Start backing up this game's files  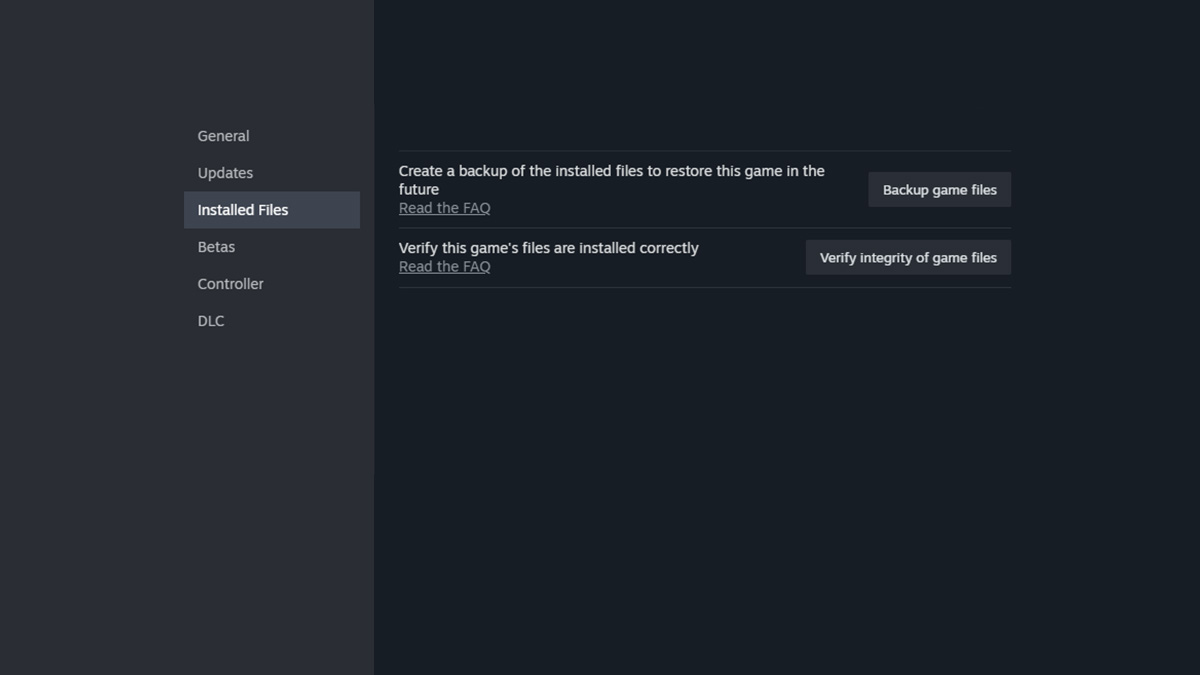[x=939, y=190]
